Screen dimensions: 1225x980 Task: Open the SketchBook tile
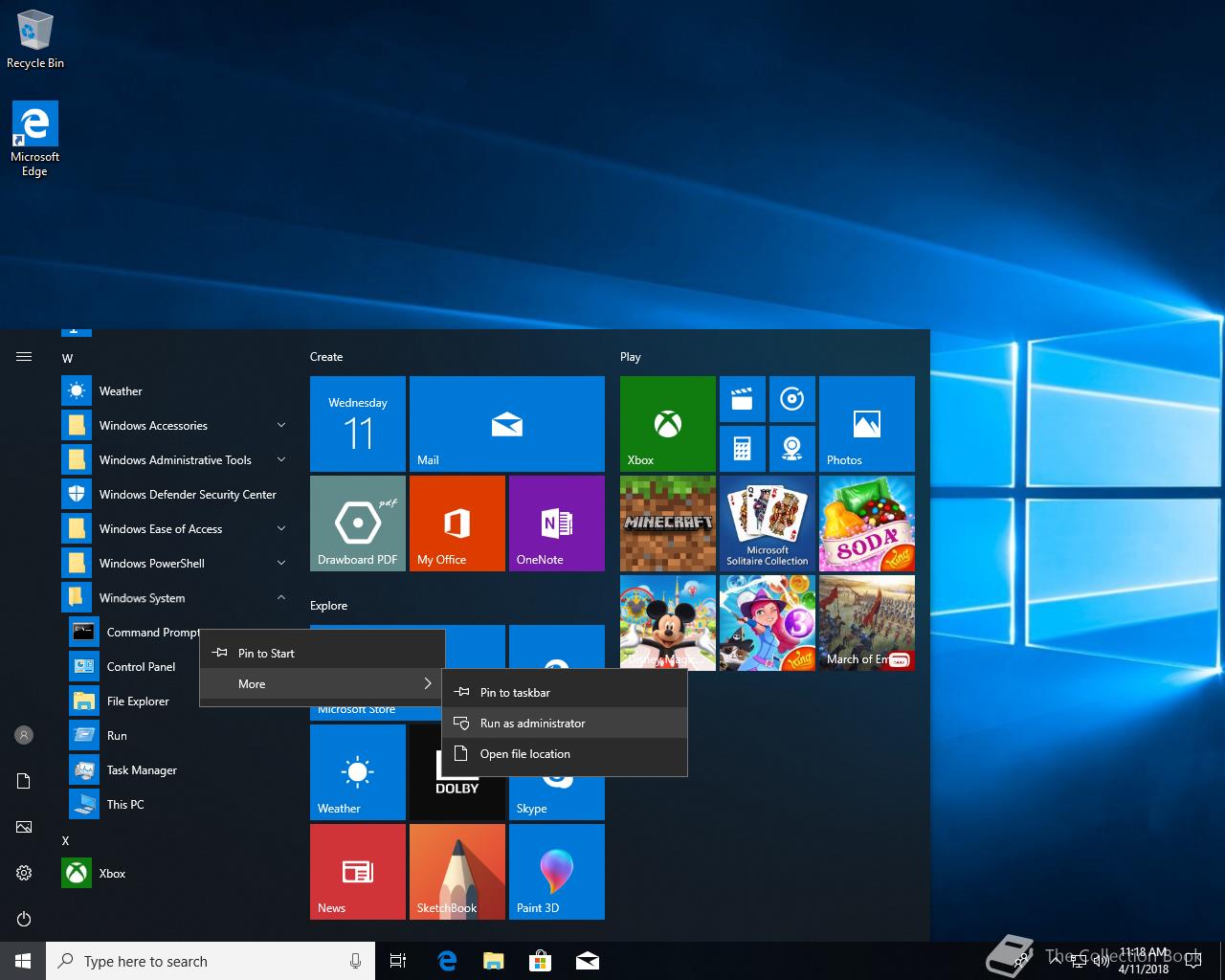tap(457, 872)
